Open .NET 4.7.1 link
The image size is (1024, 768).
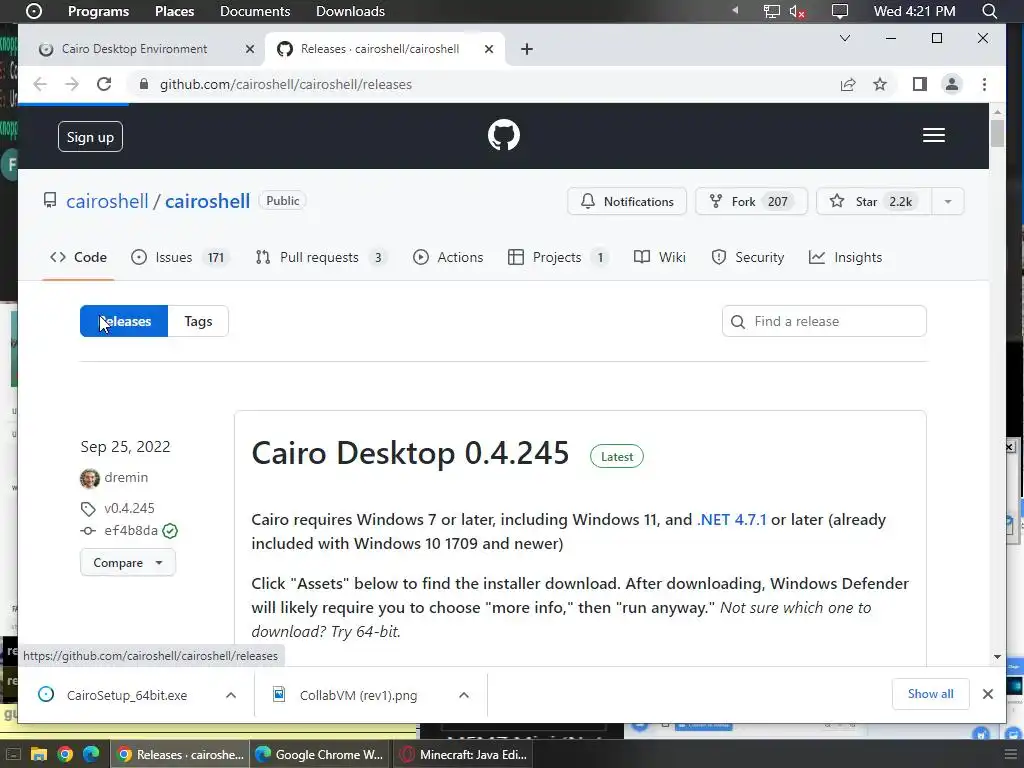(x=731, y=520)
